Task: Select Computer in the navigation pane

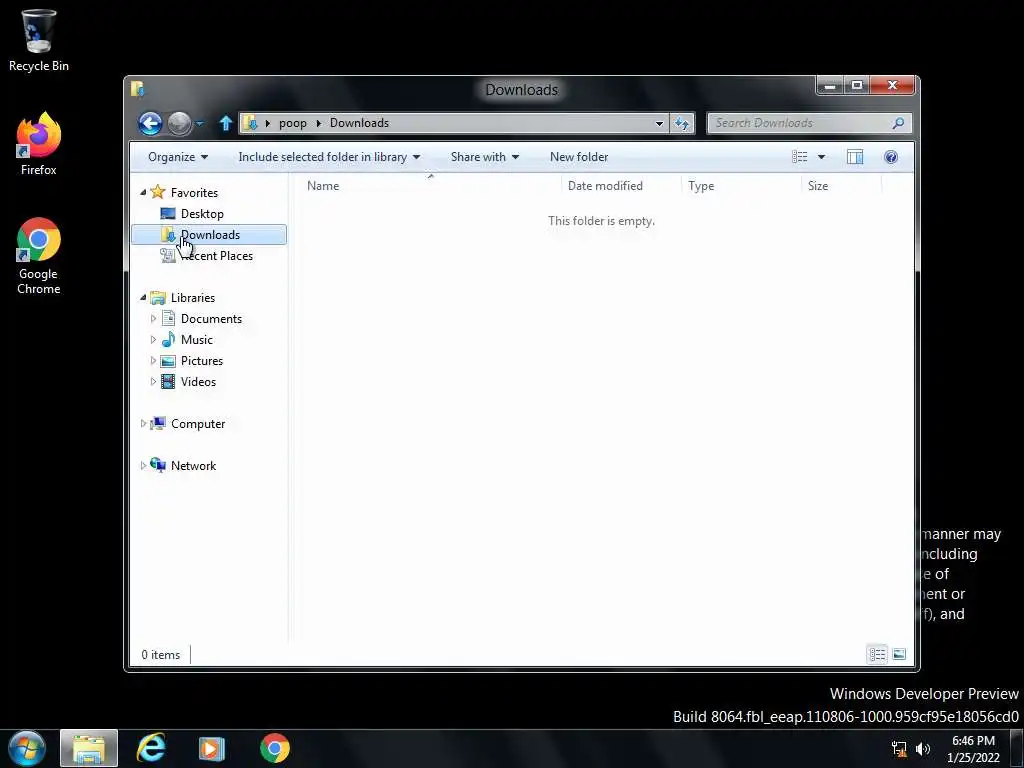Action: point(198,424)
